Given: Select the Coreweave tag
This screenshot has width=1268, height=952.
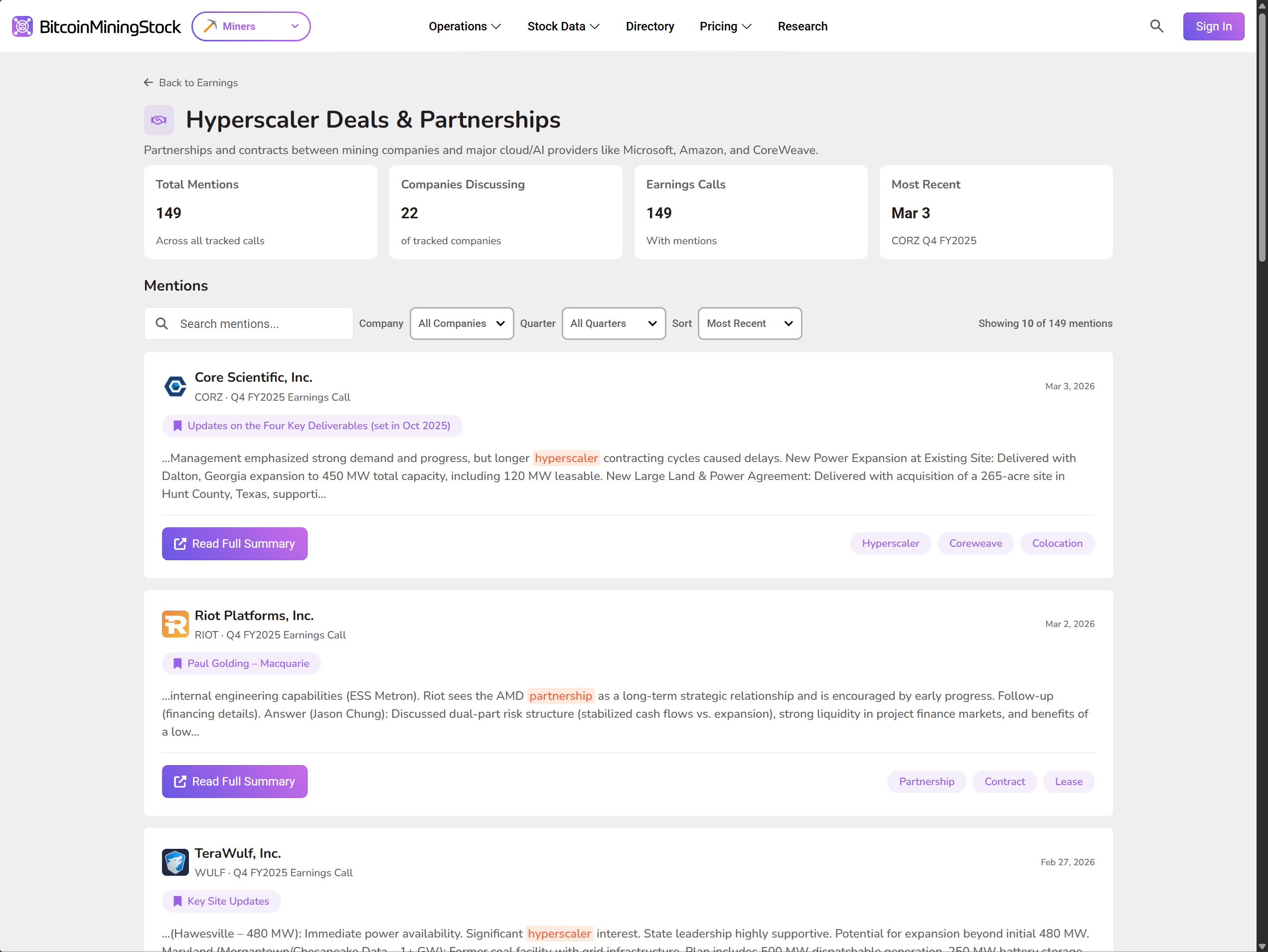Looking at the screenshot, I should click(975, 543).
